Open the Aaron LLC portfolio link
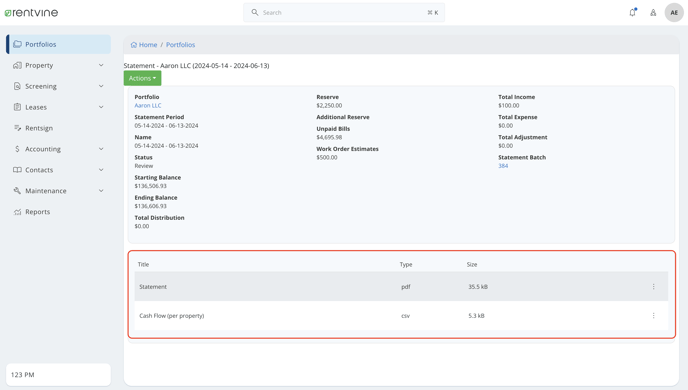 (x=148, y=105)
